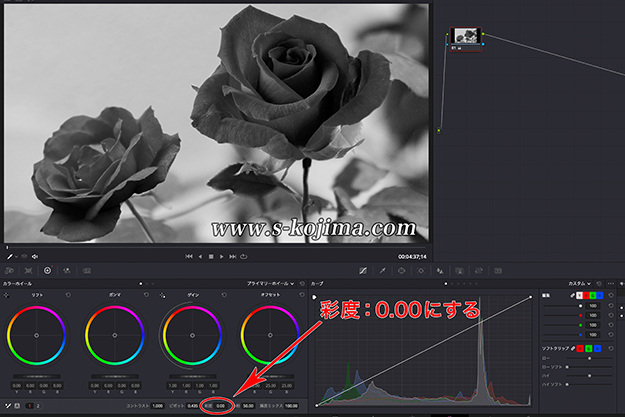Reset the Lift color wheel

pyautogui.click(x=68, y=295)
